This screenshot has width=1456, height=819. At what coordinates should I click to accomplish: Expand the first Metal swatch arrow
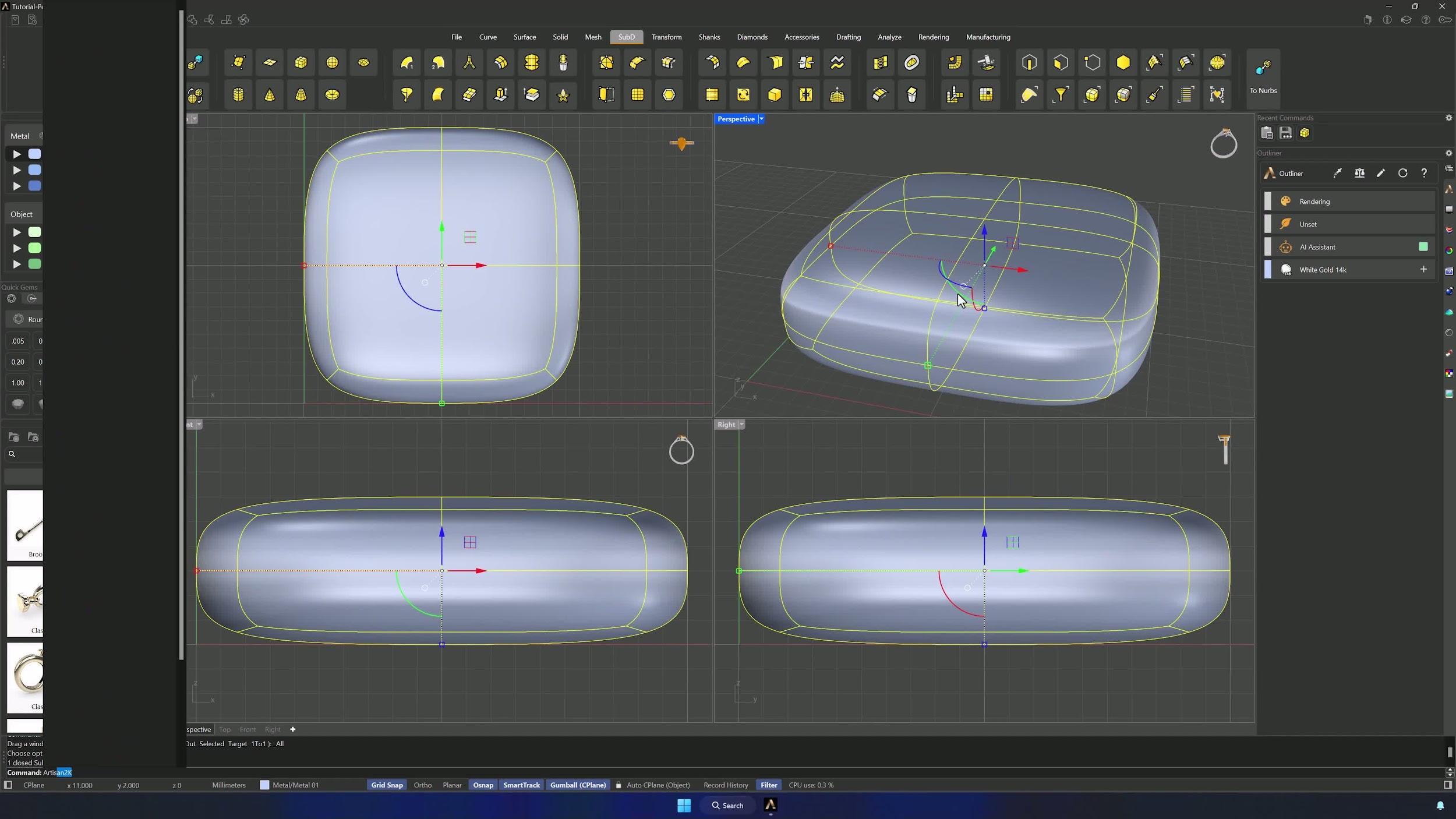(17, 154)
